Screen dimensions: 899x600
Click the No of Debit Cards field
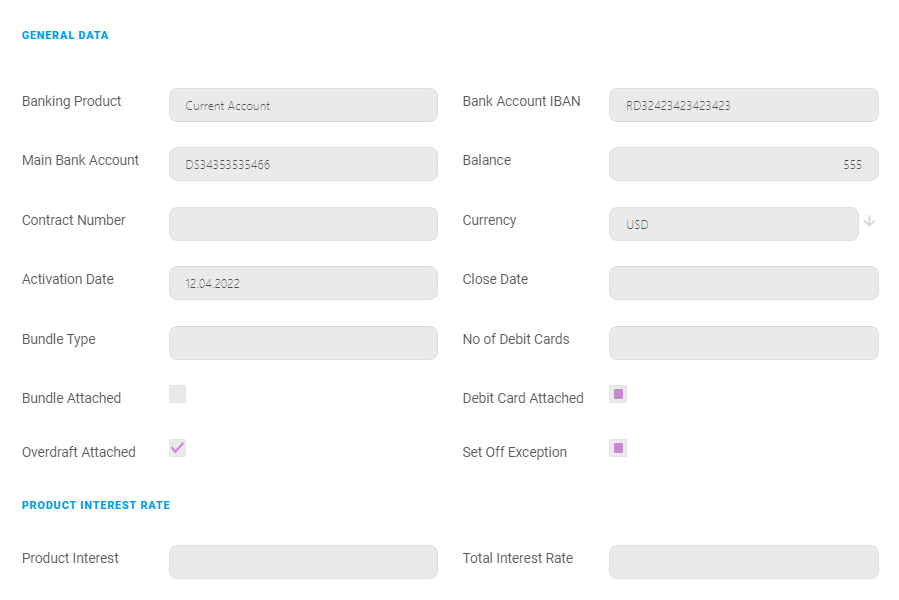tap(743, 343)
